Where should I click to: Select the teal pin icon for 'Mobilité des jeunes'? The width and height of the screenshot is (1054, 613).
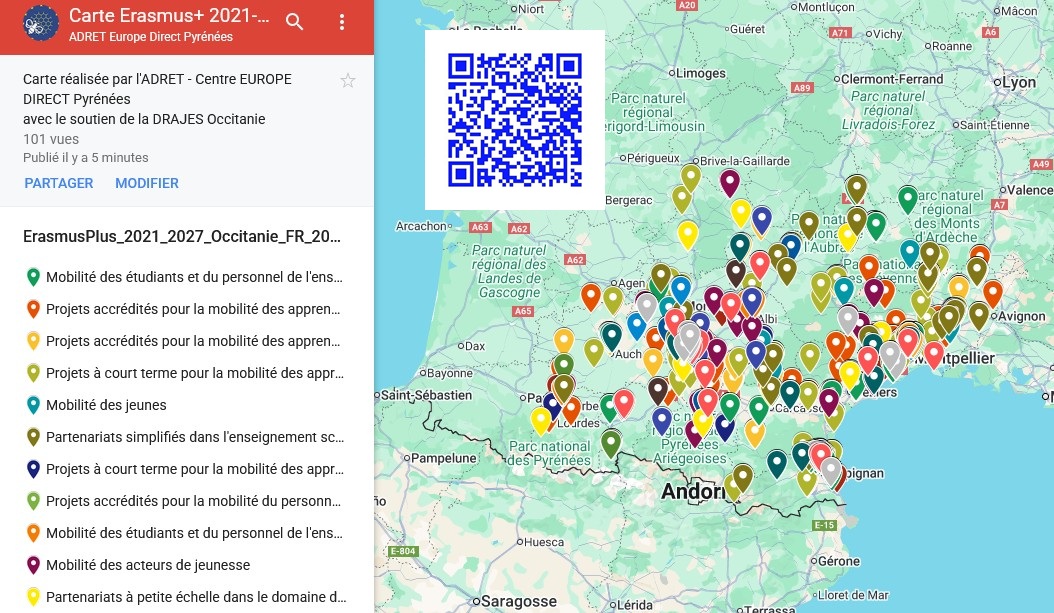pos(33,405)
